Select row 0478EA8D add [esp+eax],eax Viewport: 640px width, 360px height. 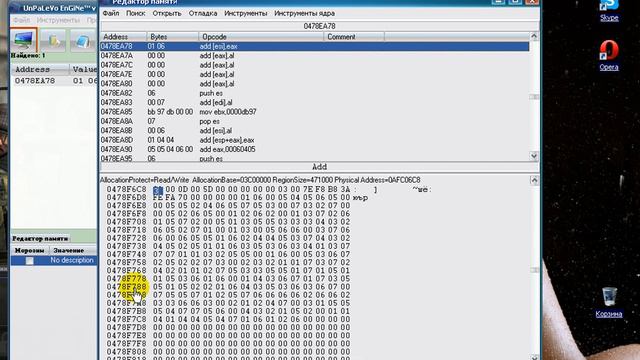[x=315, y=140]
